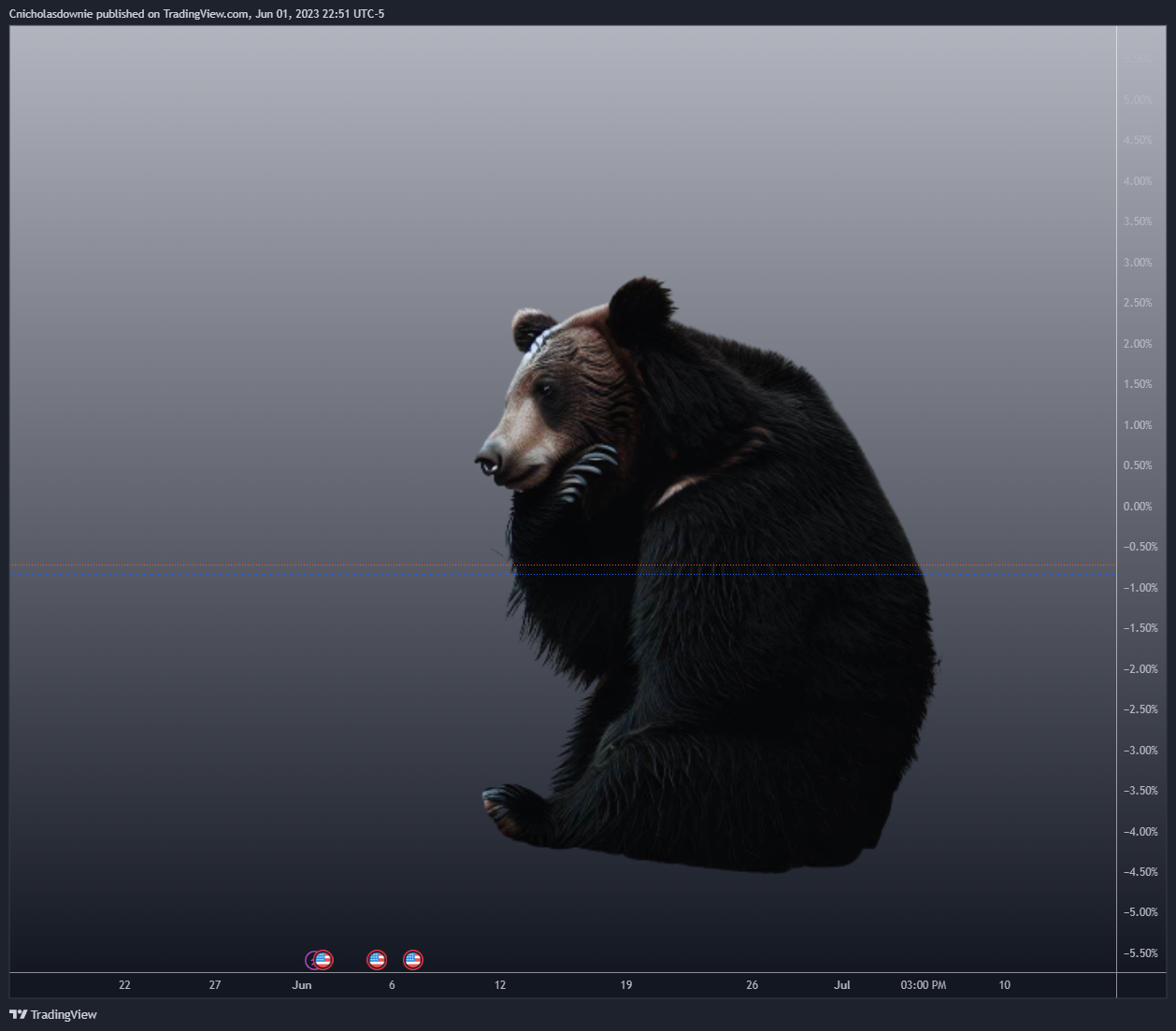Click the publisher header text mentioning TradingView.com
Image resolution: width=1176 pixels, height=1031 pixels.
point(196,14)
